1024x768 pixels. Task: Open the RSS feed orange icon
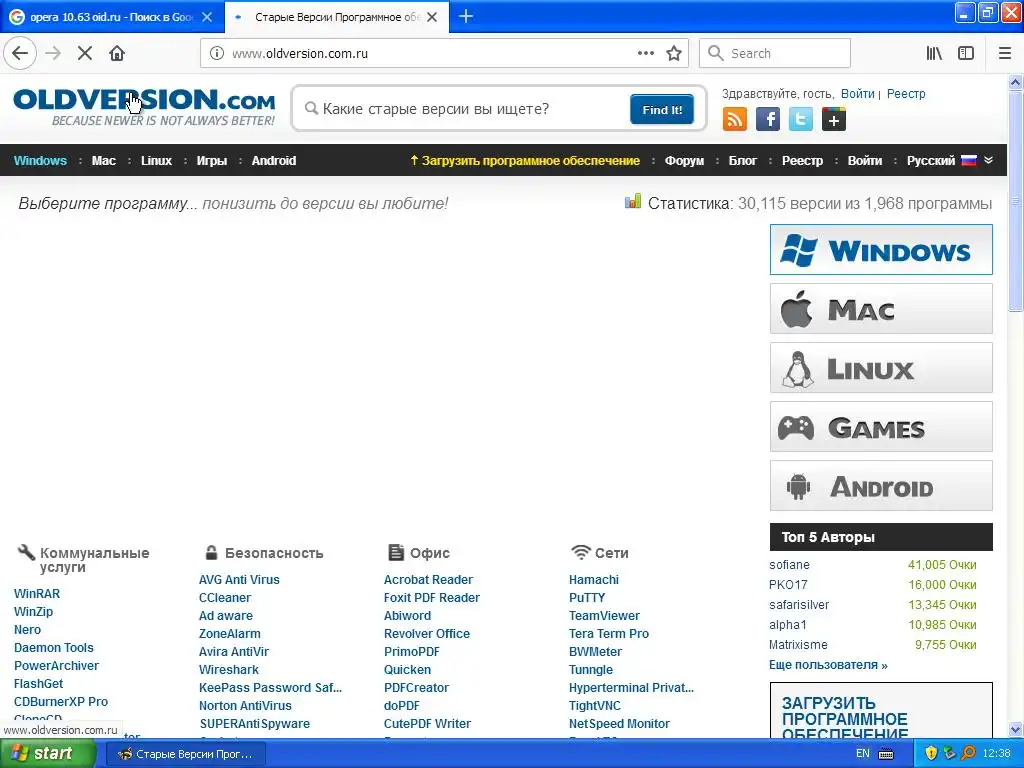coord(735,120)
